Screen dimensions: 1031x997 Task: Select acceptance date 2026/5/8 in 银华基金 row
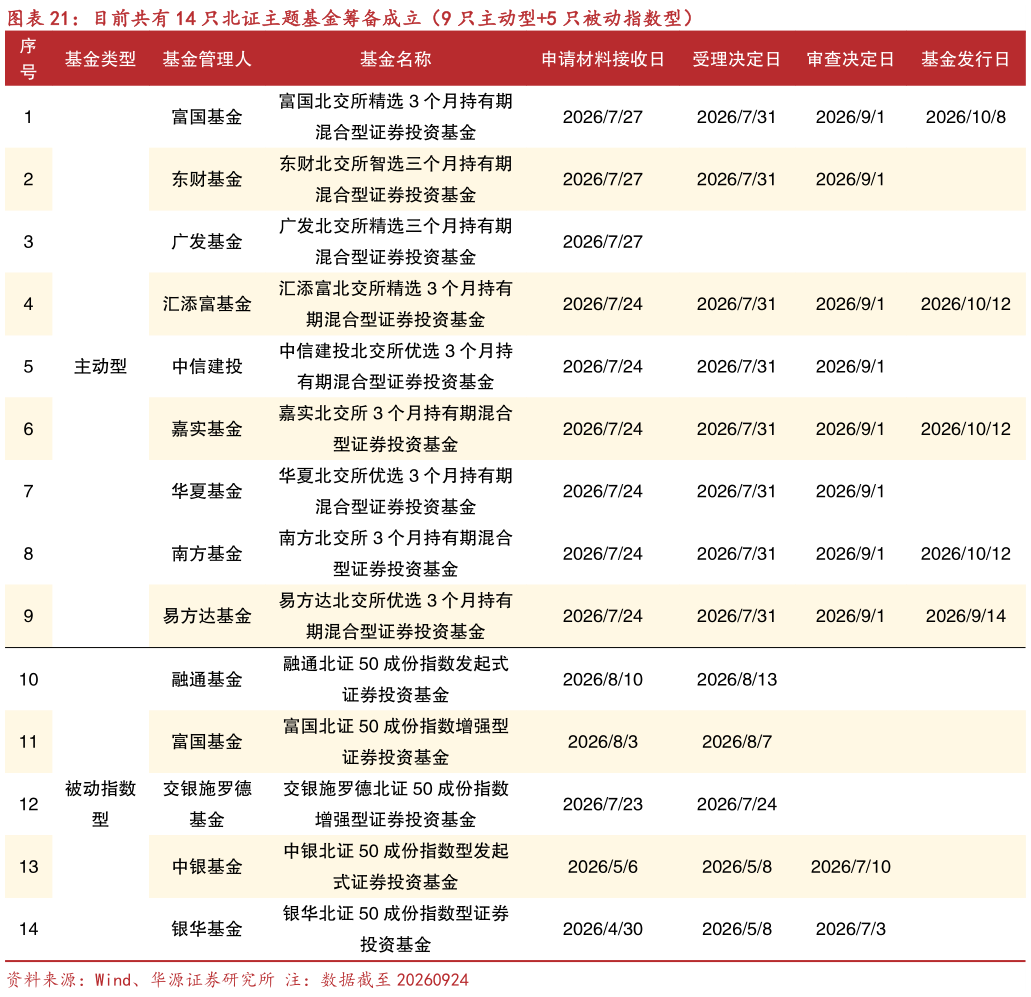736,929
